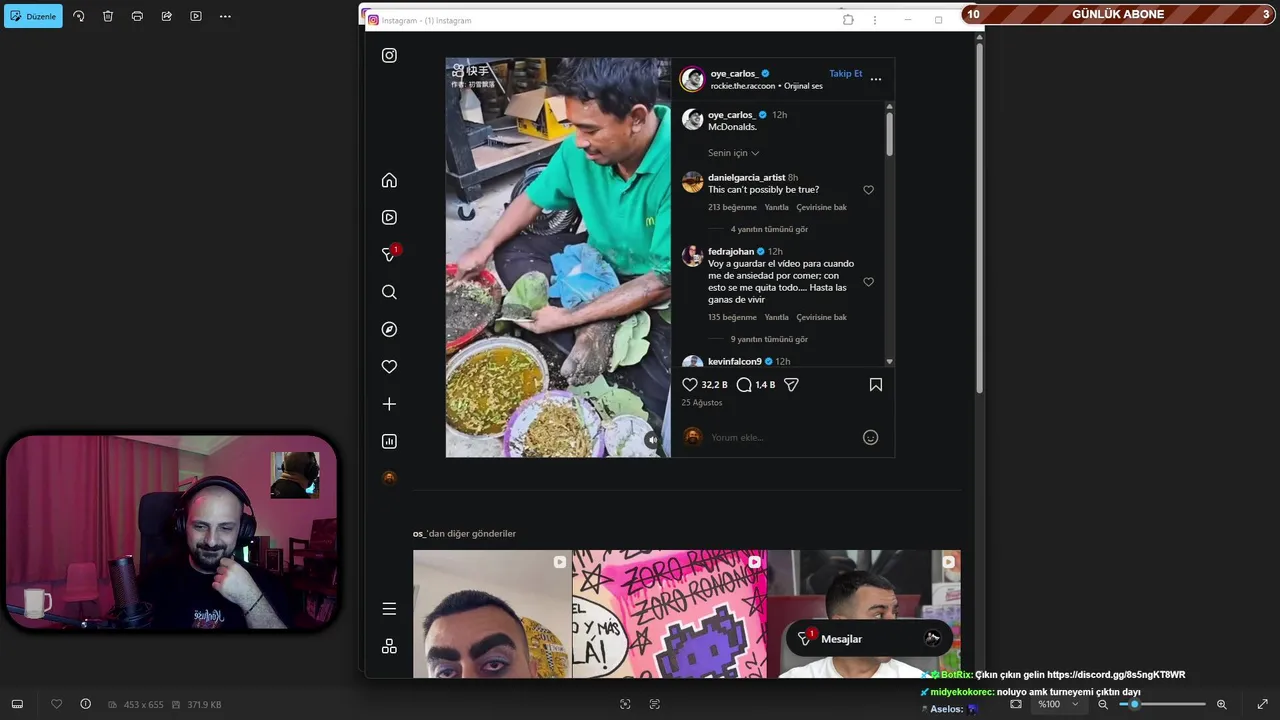The height and width of the screenshot is (720, 1280).
Task: Create a new Instagram post
Action: [389, 404]
